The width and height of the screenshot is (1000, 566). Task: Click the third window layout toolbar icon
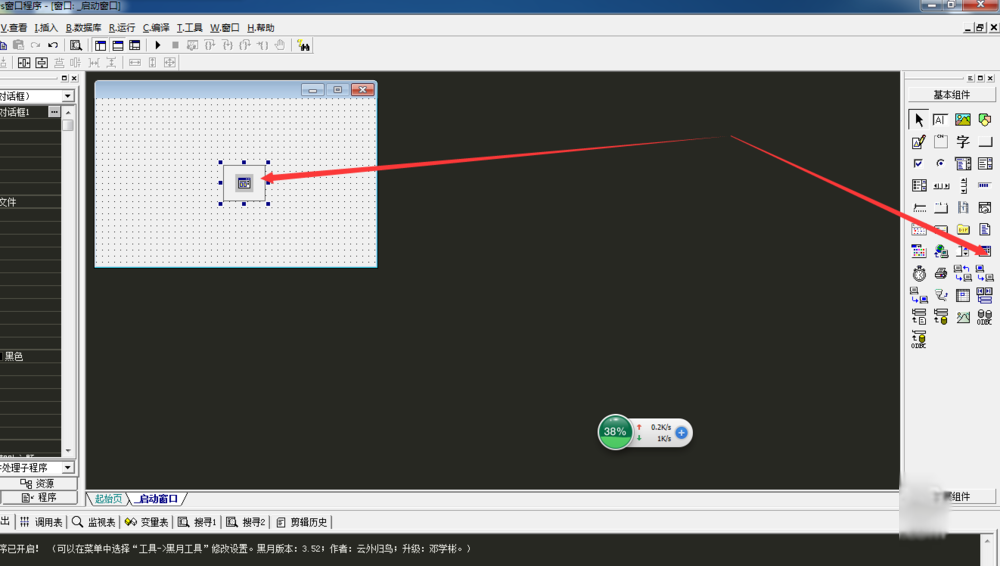click(135, 45)
